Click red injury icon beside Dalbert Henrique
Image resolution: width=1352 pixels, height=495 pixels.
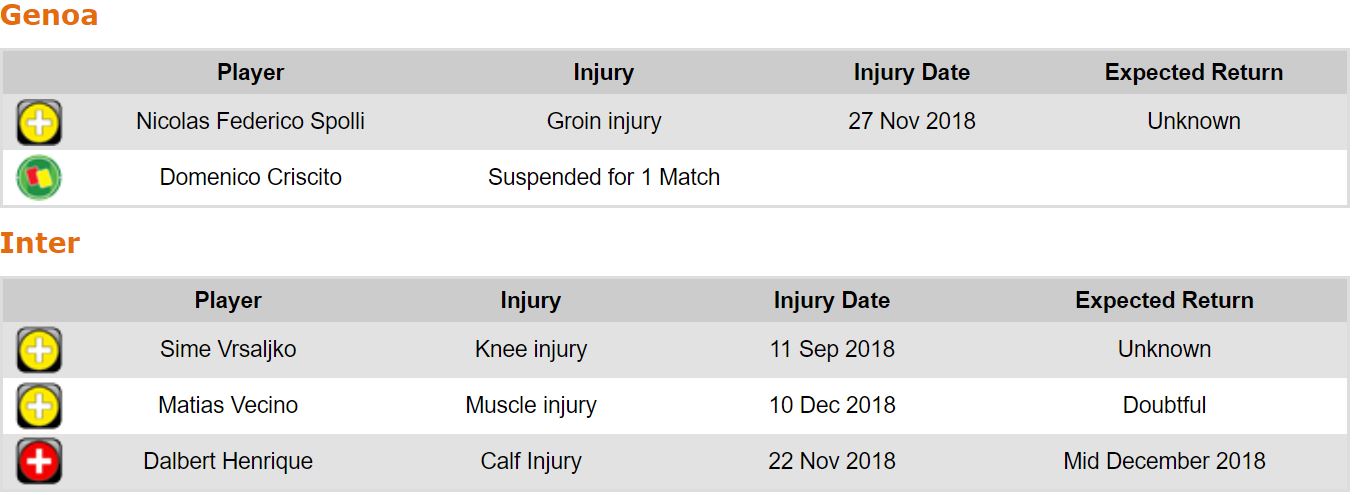pyautogui.click(x=39, y=462)
